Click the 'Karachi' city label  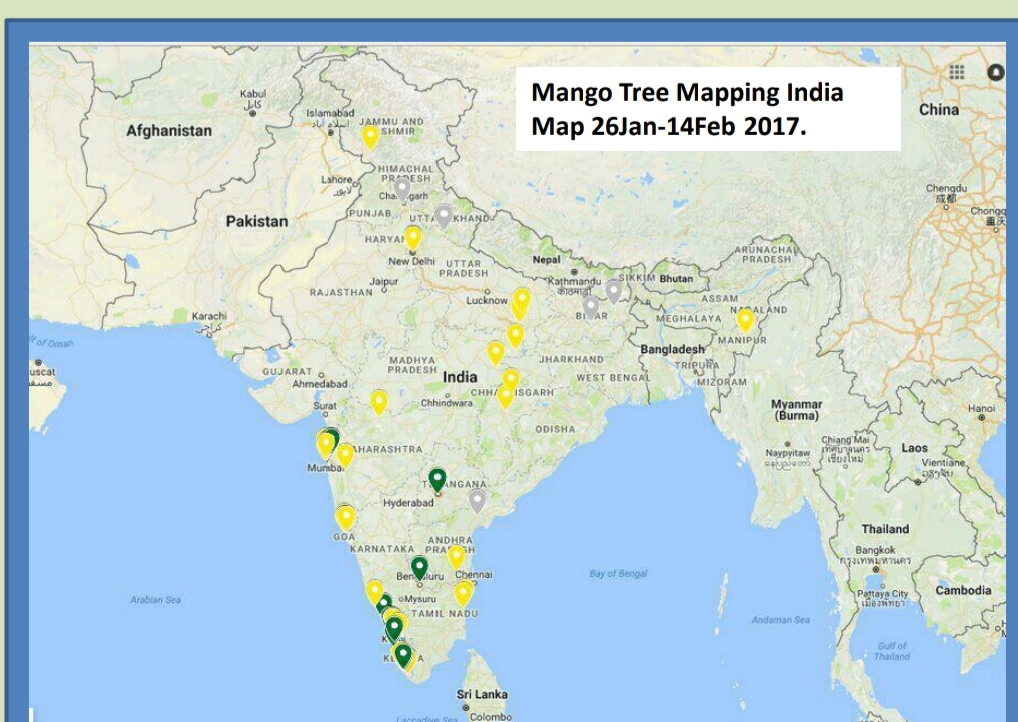[209, 316]
